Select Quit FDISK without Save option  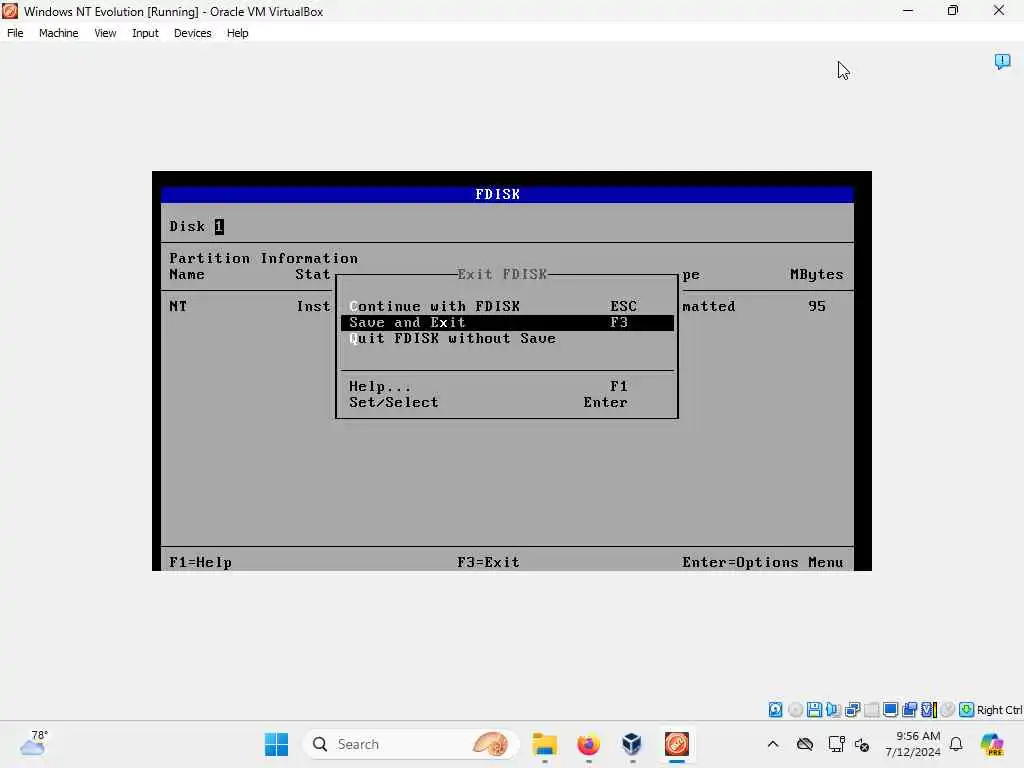(x=507, y=338)
